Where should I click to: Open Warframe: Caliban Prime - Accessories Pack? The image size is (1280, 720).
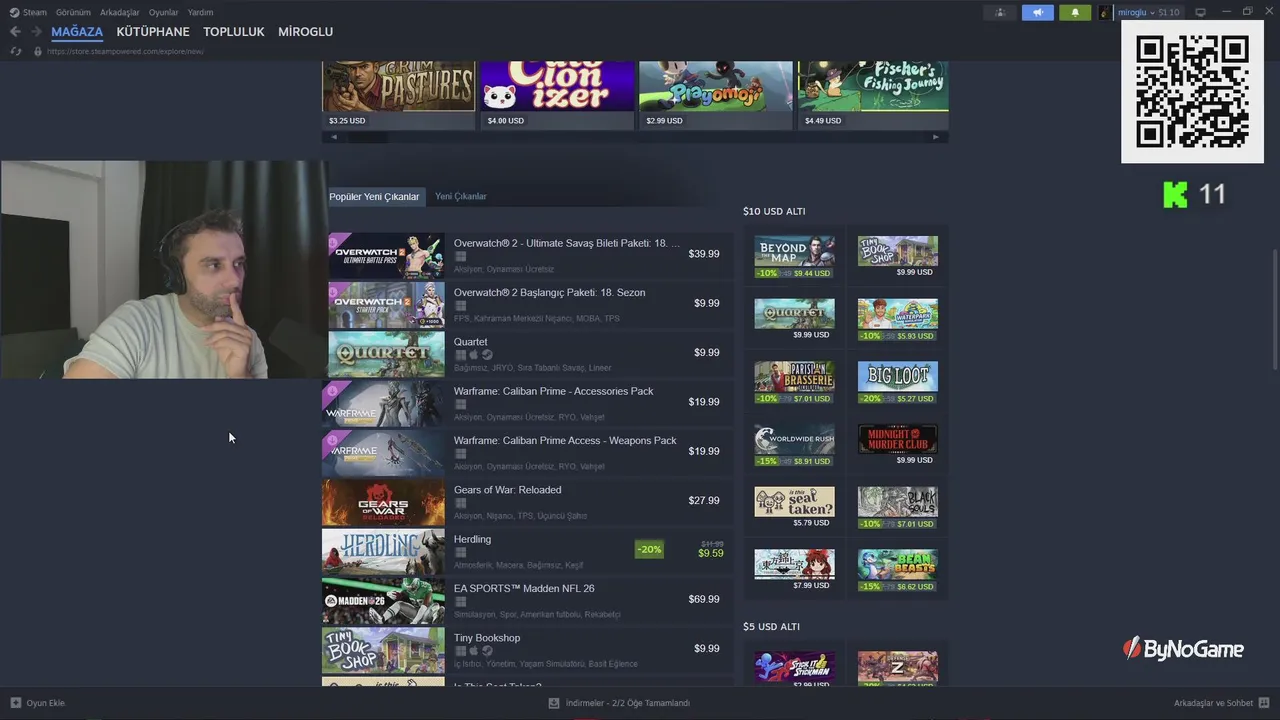coord(526,403)
